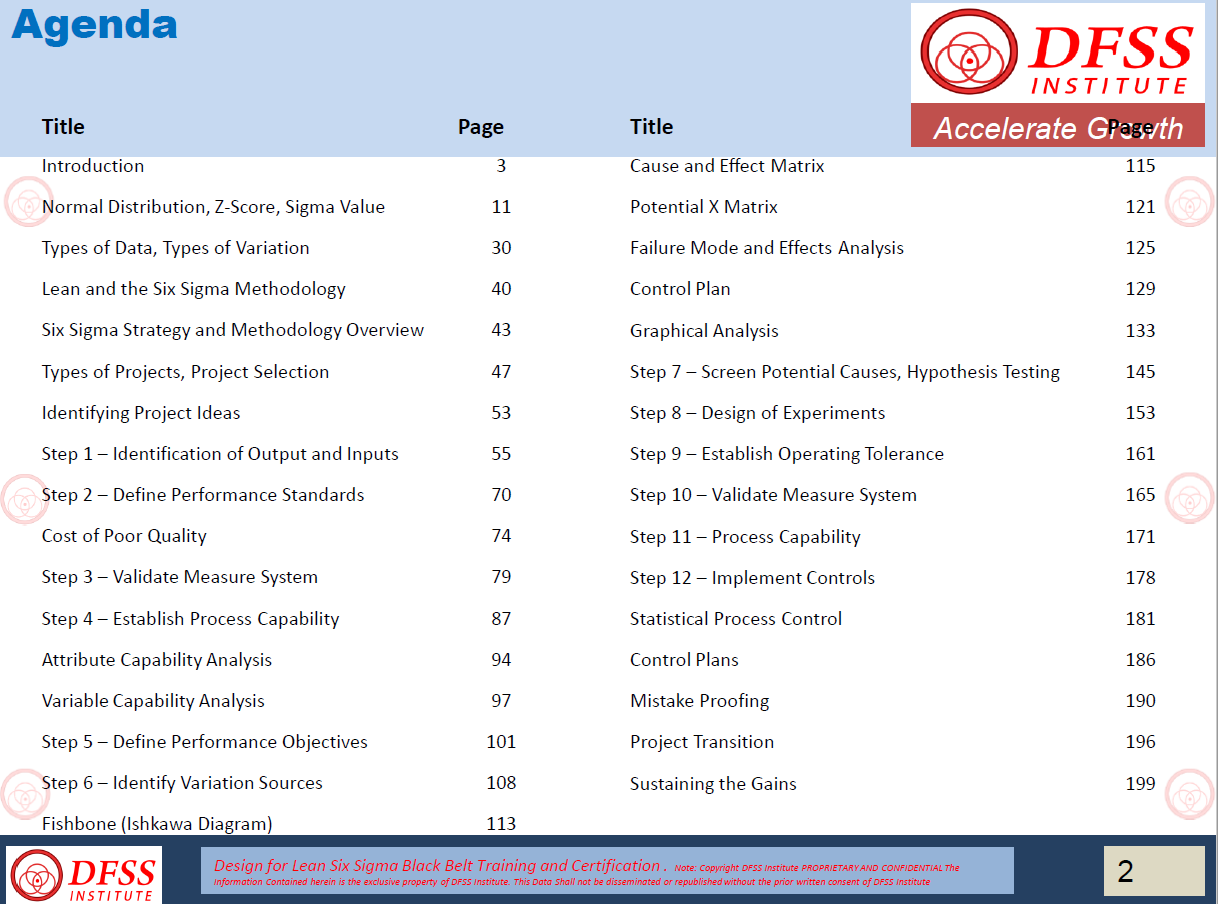
Task: Click the DFSS Institute logo above Accelerate Growth
Action: [x=1057, y=53]
